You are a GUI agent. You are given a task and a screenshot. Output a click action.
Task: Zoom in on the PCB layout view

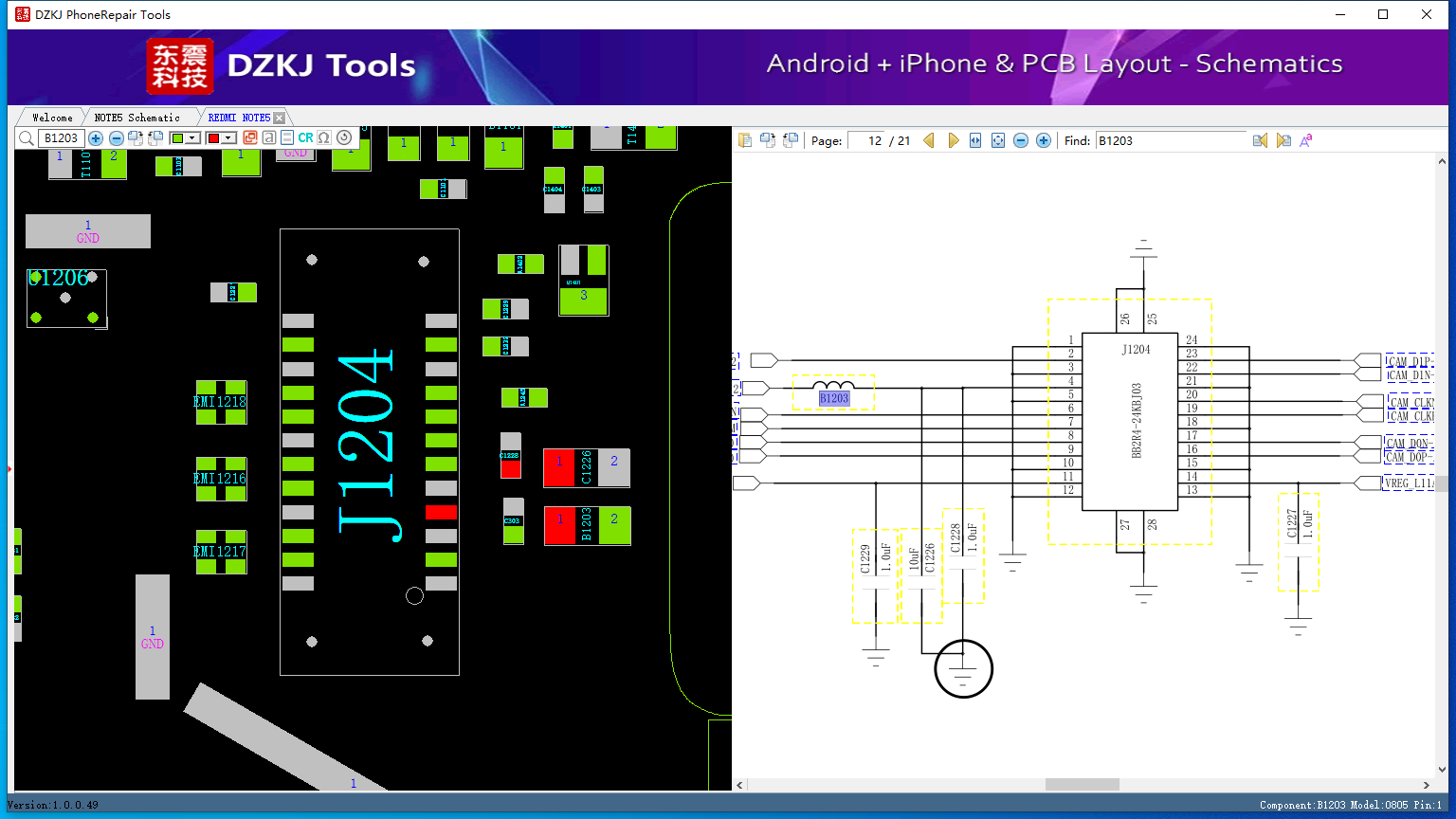coord(96,138)
